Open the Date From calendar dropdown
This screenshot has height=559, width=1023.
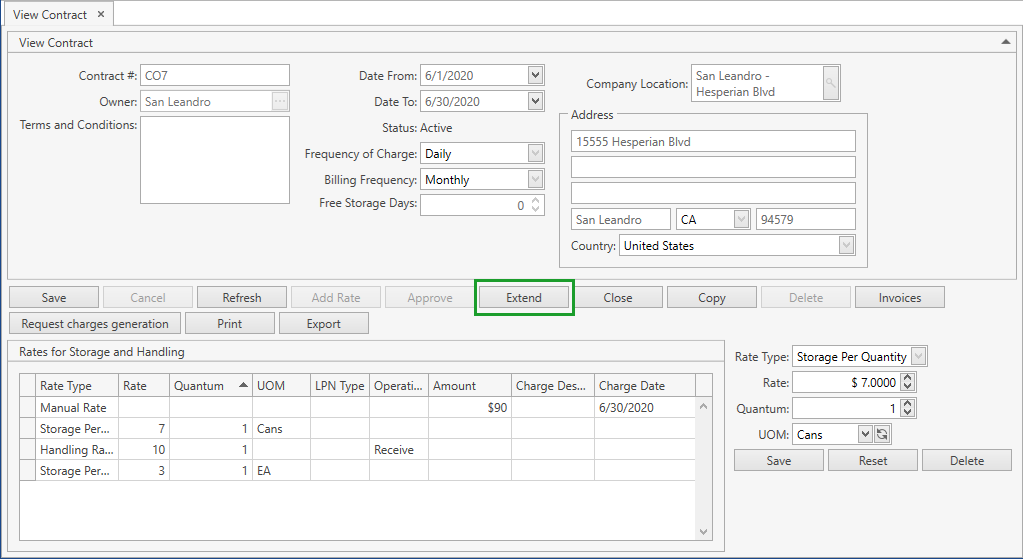point(535,75)
